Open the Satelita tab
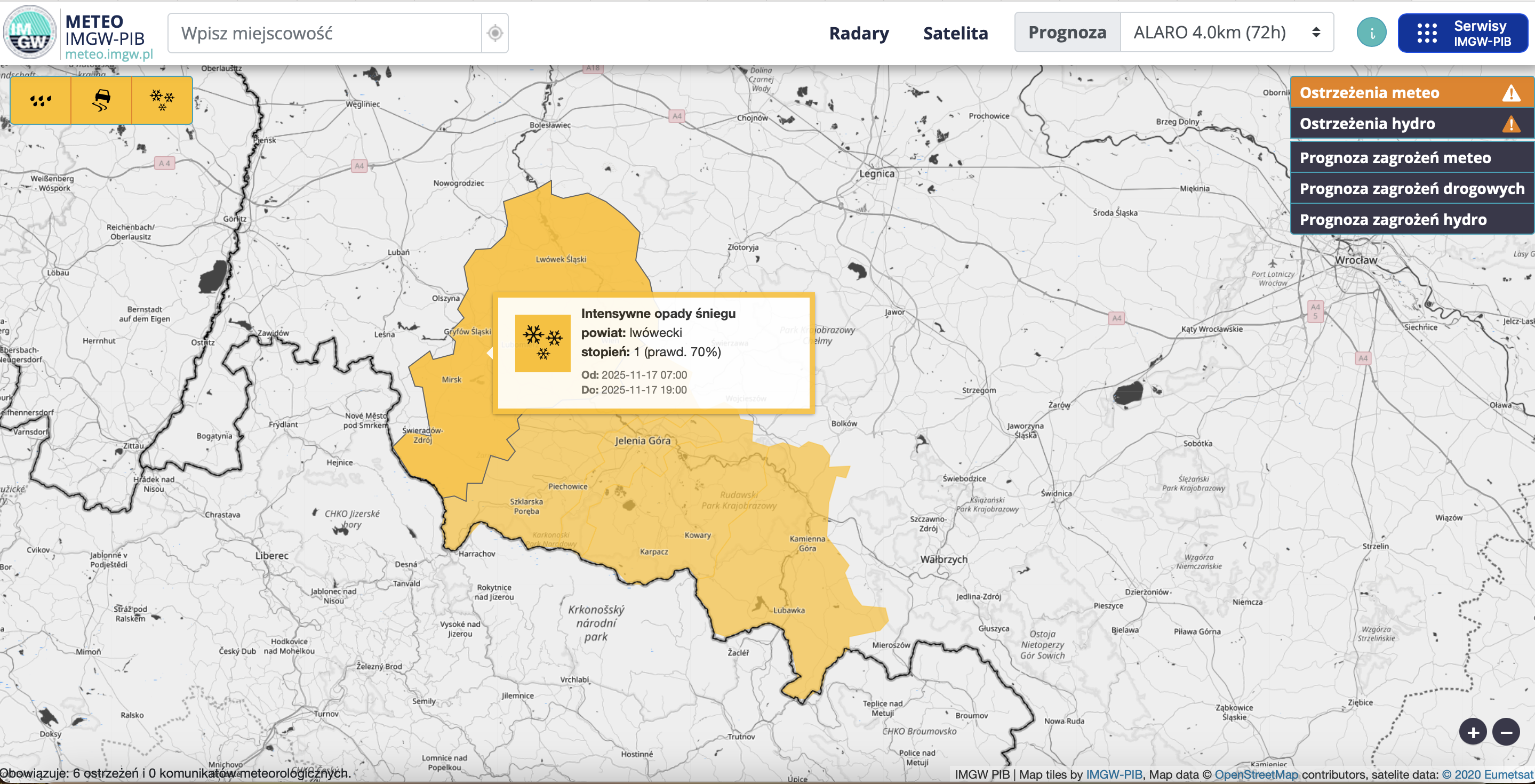This screenshot has height=784, width=1535. click(x=955, y=34)
